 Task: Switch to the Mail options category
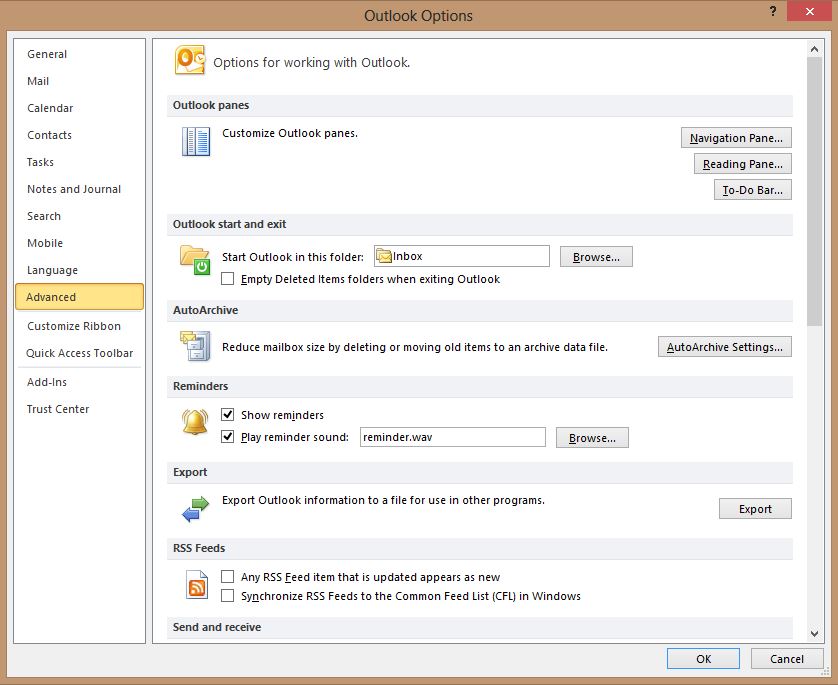click(80, 81)
